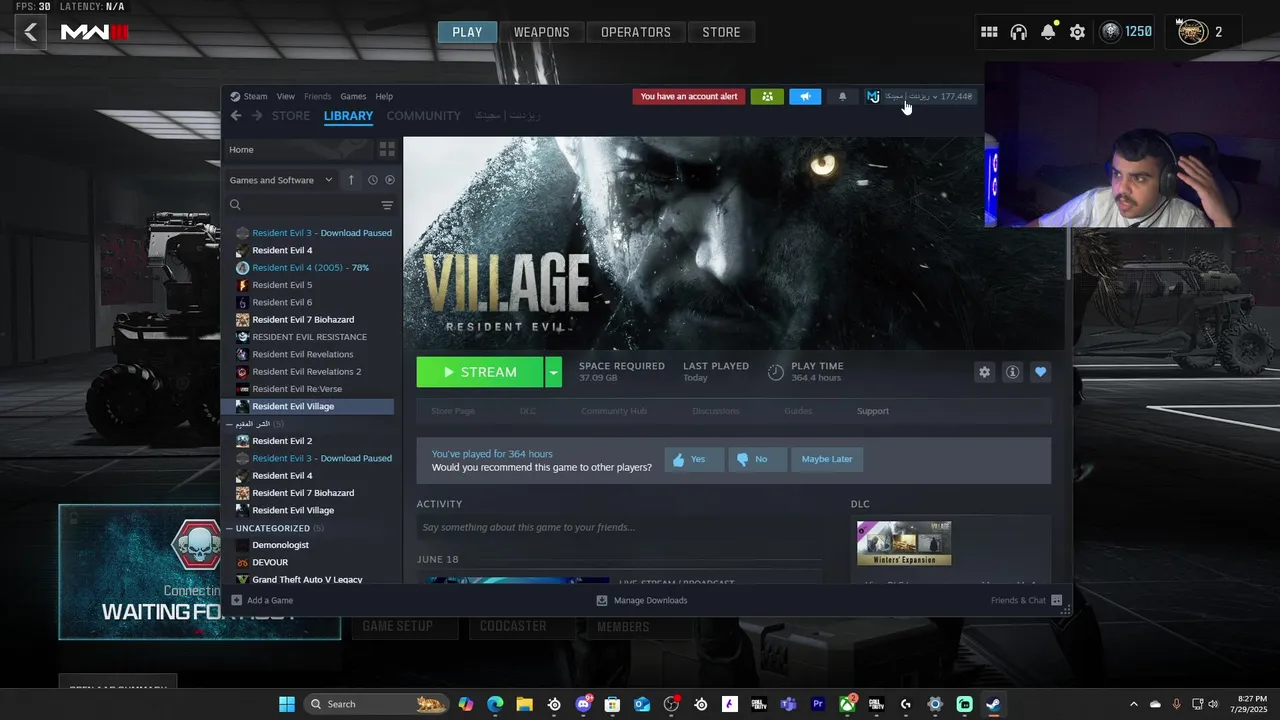
Task: Click the No recommendation button
Action: pyautogui.click(x=757, y=459)
